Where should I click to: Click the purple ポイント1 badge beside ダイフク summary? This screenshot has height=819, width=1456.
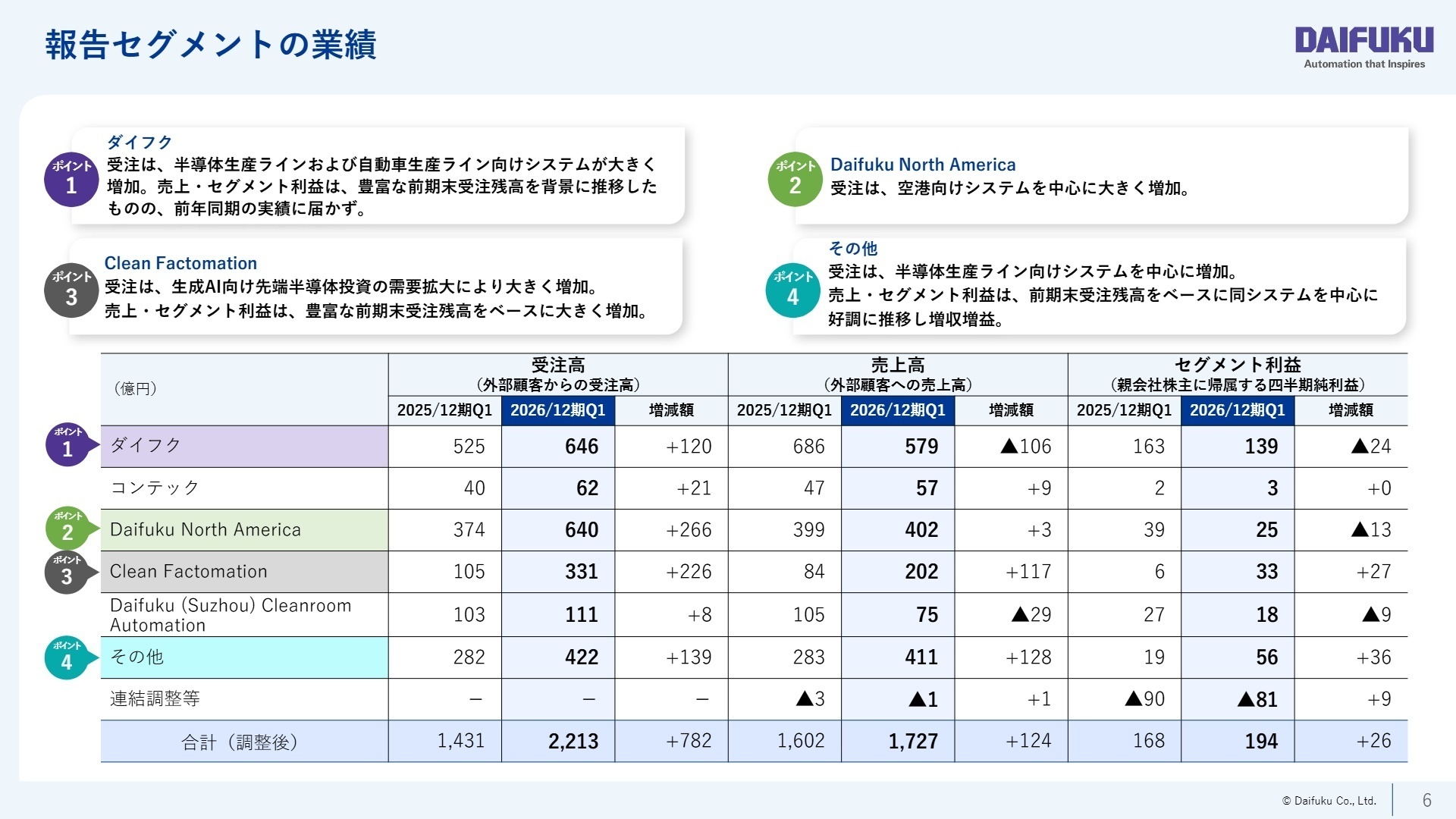tap(71, 179)
